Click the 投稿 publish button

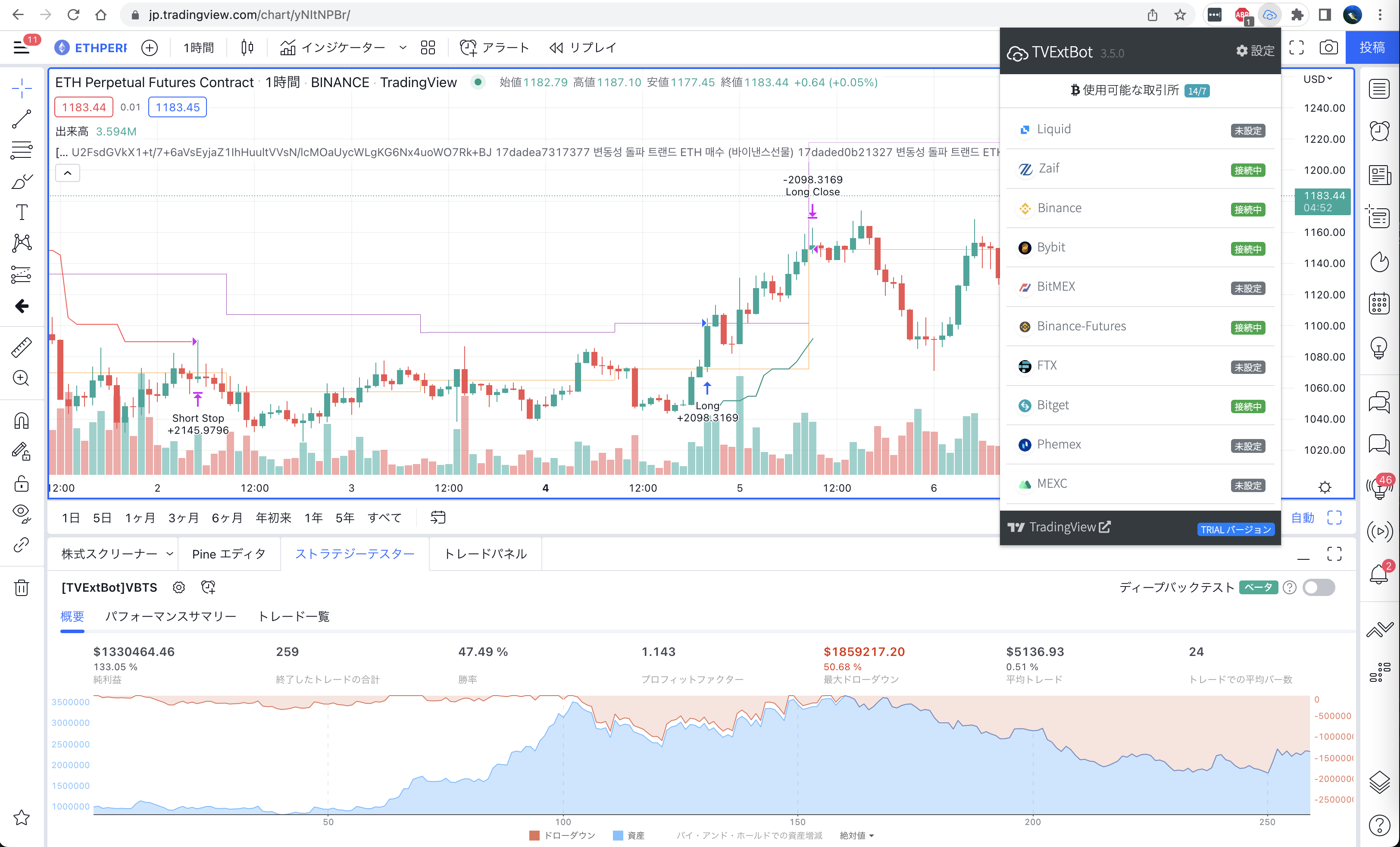[x=1372, y=48]
